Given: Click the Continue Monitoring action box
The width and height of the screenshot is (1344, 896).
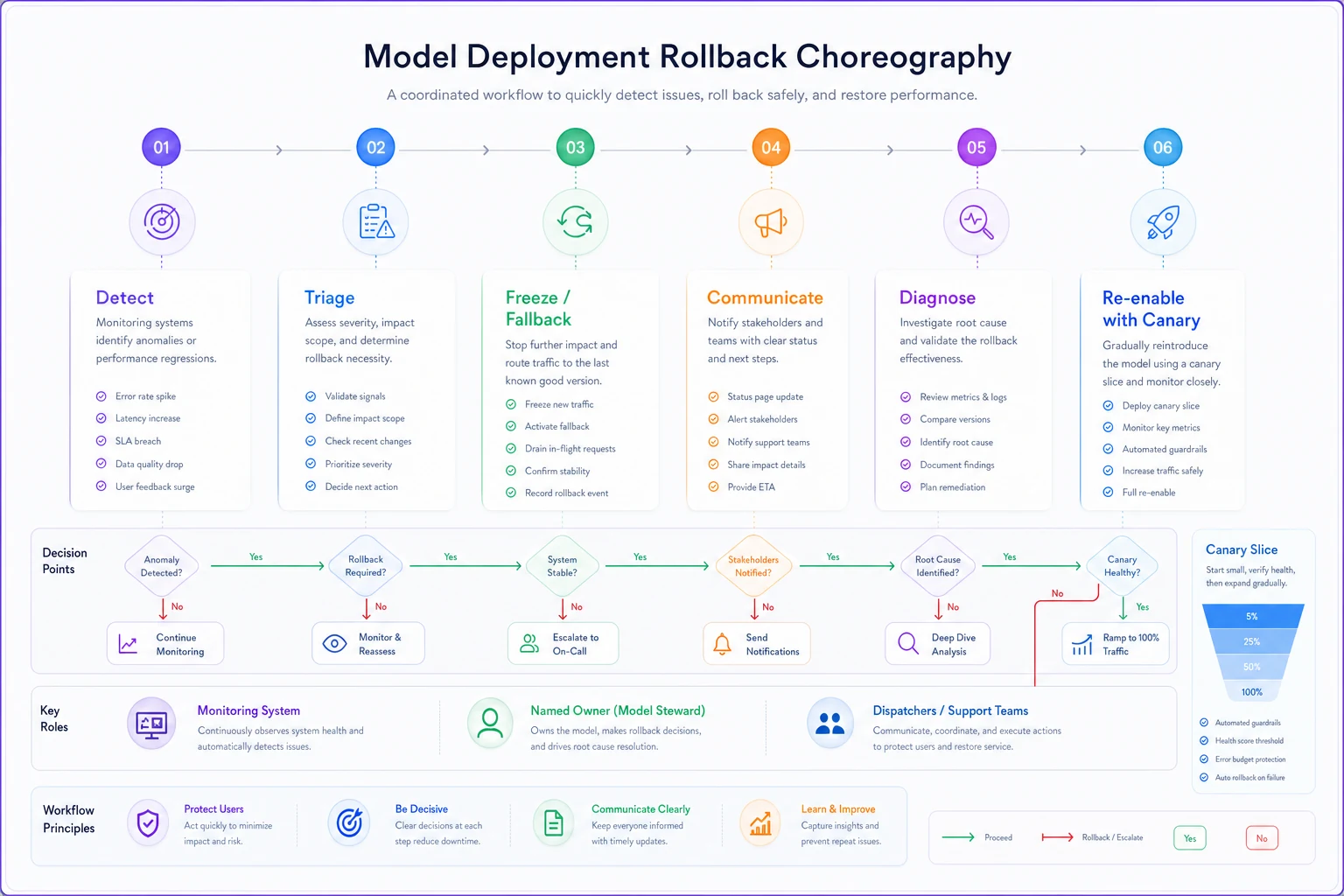Looking at the screenshot, I should [165, 644].
